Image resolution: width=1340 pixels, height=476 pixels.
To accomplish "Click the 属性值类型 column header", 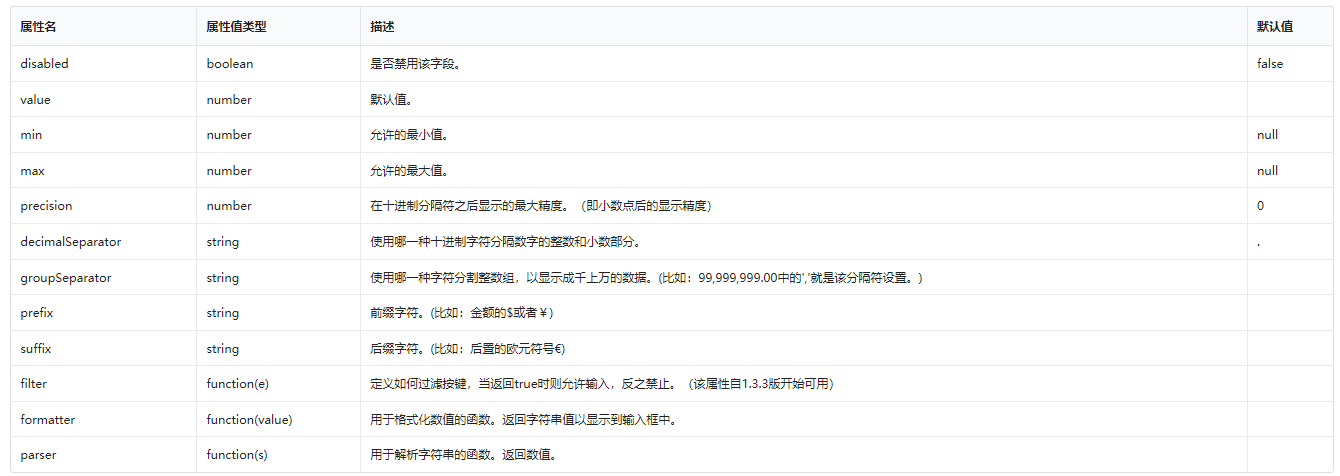I will (x=236, y=27).
